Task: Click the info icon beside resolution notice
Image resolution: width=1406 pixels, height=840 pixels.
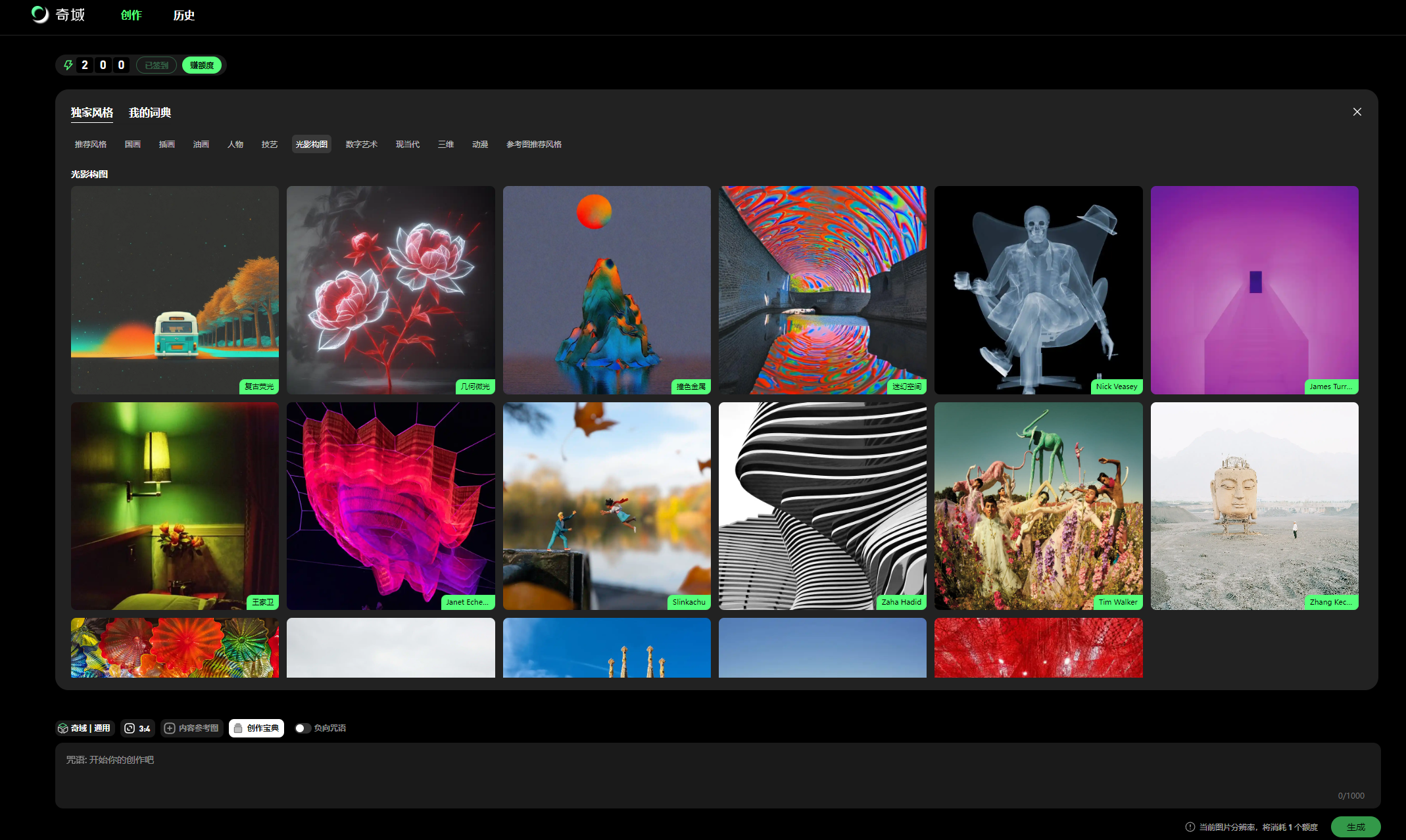Action: [1190, 827]
